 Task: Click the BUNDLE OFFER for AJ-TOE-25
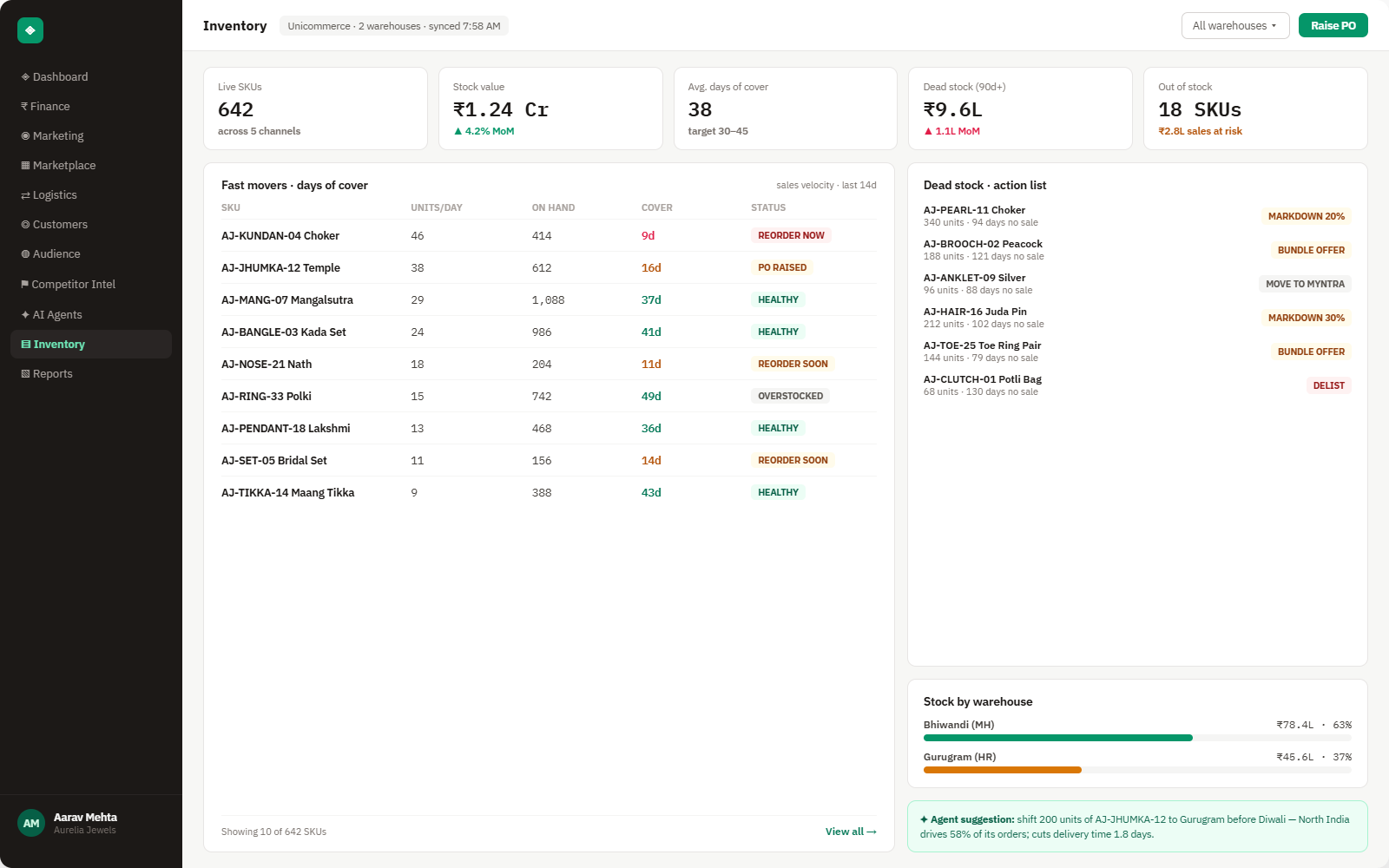1311,352
